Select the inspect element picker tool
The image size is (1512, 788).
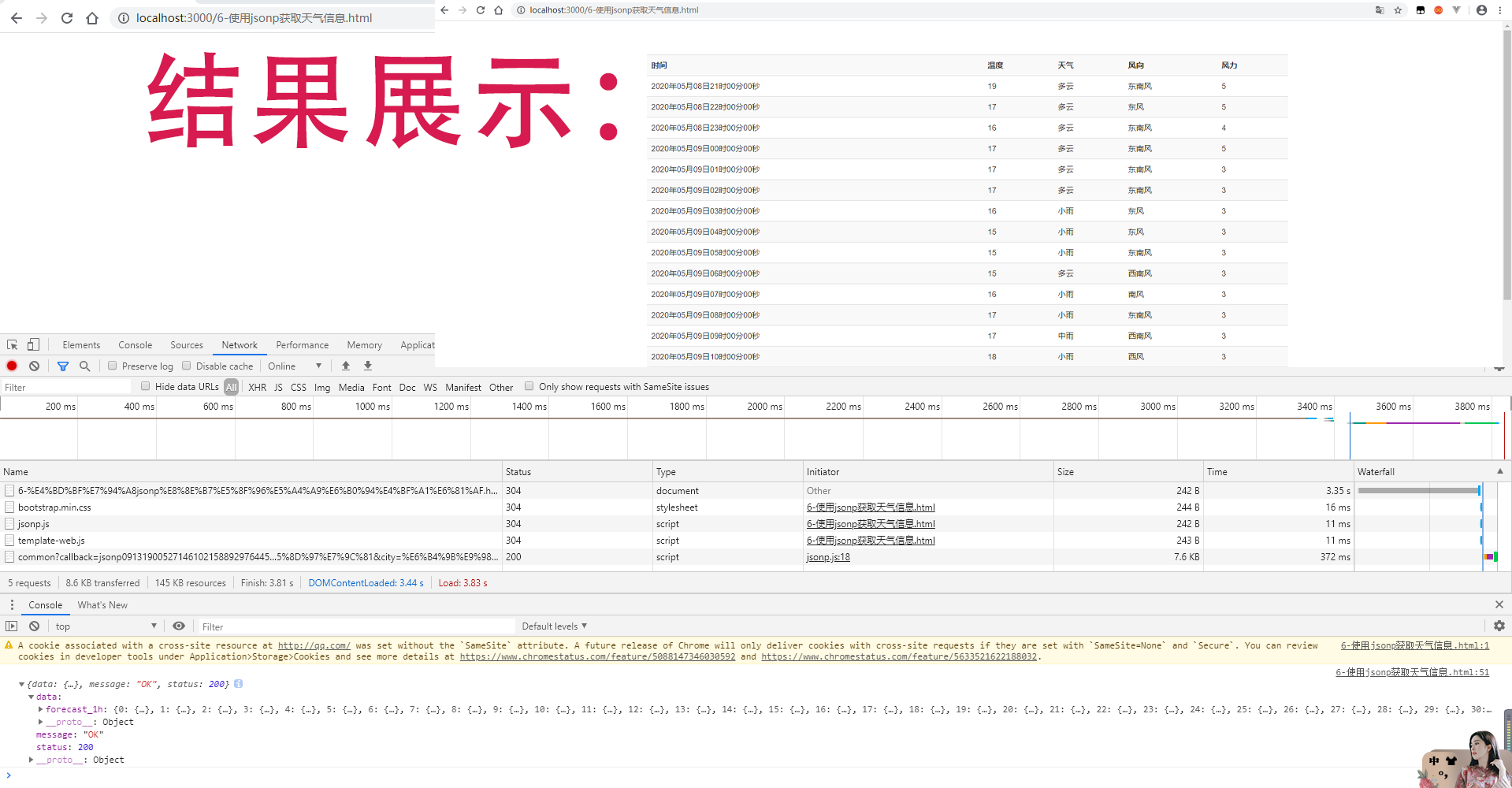pos(11,344)
